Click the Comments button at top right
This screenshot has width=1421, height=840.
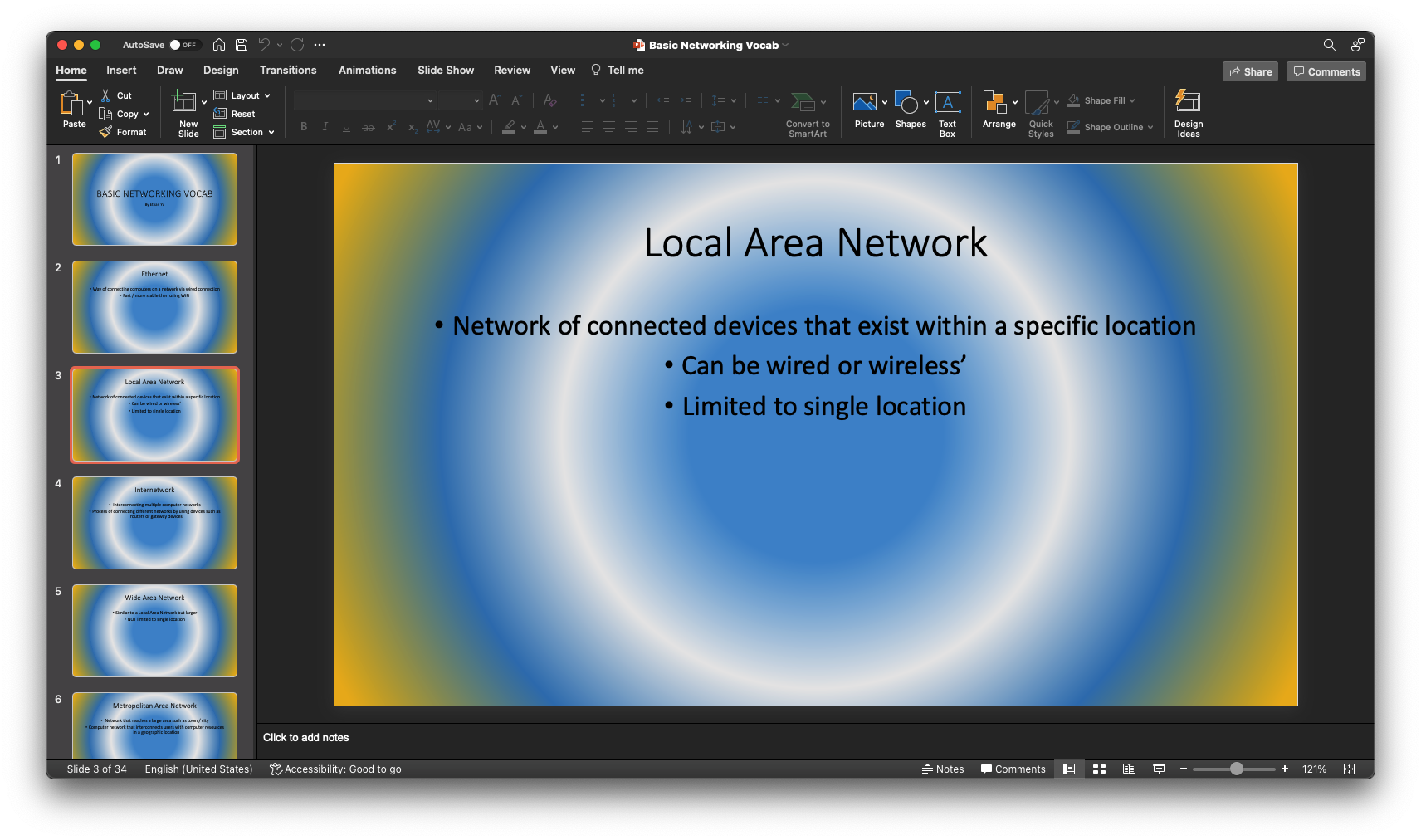(1326, 71)
